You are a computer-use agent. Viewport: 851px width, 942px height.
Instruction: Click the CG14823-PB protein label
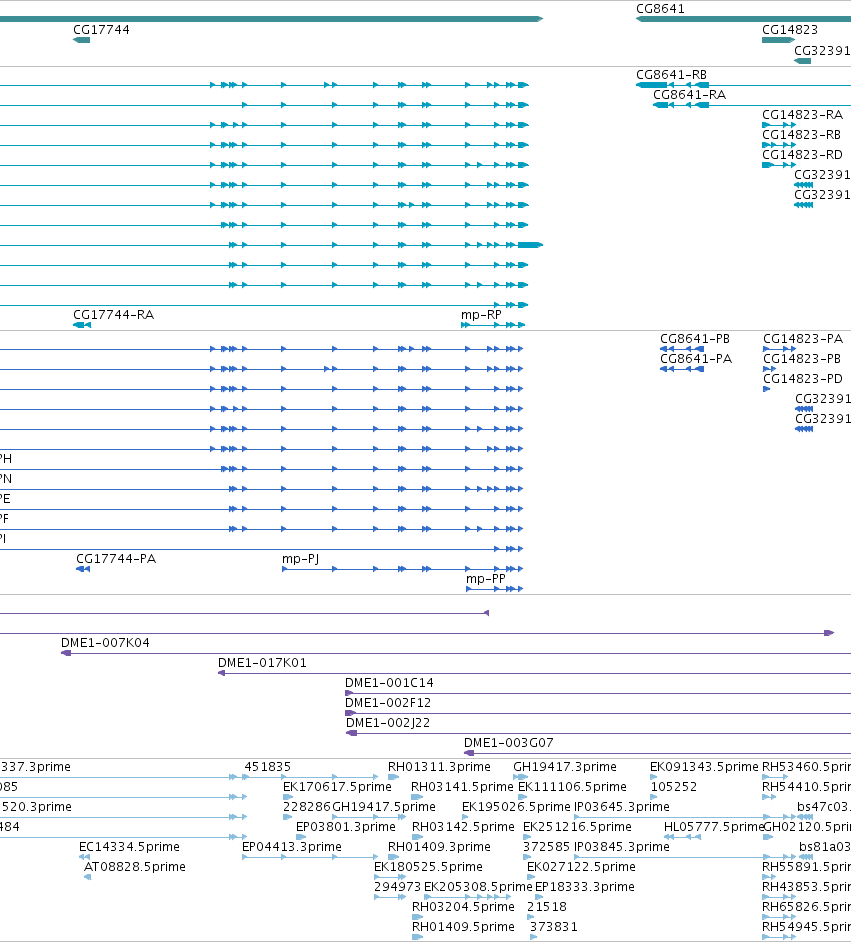802,359
